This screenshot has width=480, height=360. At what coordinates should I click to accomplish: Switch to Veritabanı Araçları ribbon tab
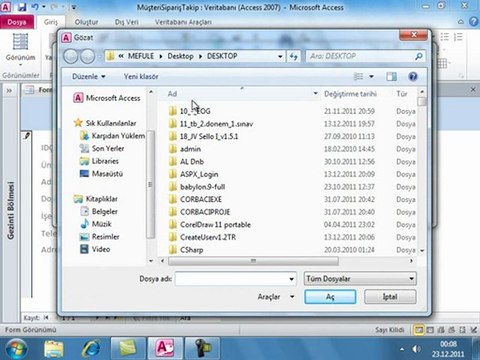[x=183, y=22]
